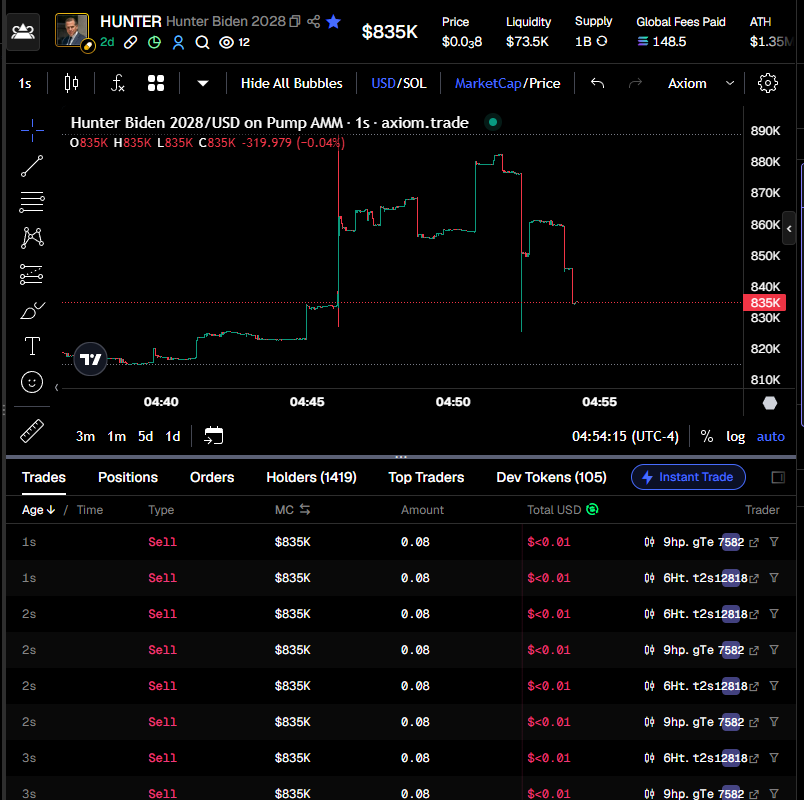This screenshot has width=804, height=800.
Task: Redo the chart action
Action: (635, 83)
